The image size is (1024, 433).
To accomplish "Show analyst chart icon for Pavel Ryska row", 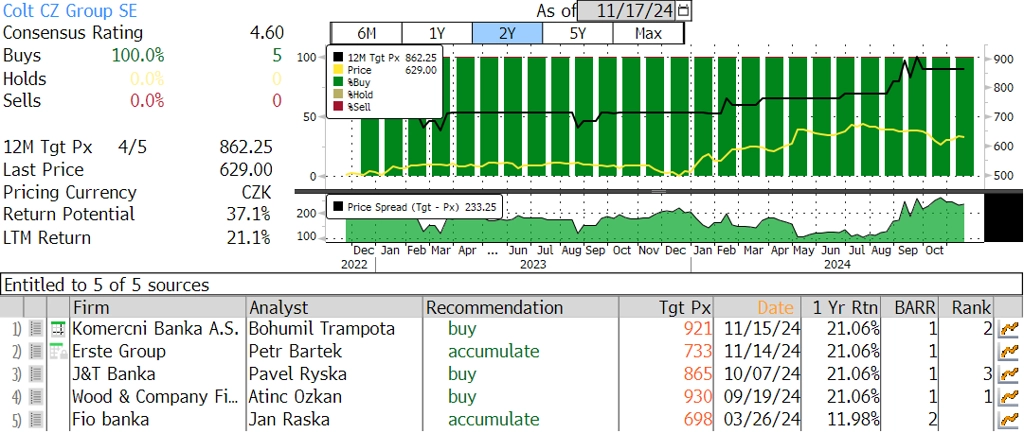I will coord(1009,374).
